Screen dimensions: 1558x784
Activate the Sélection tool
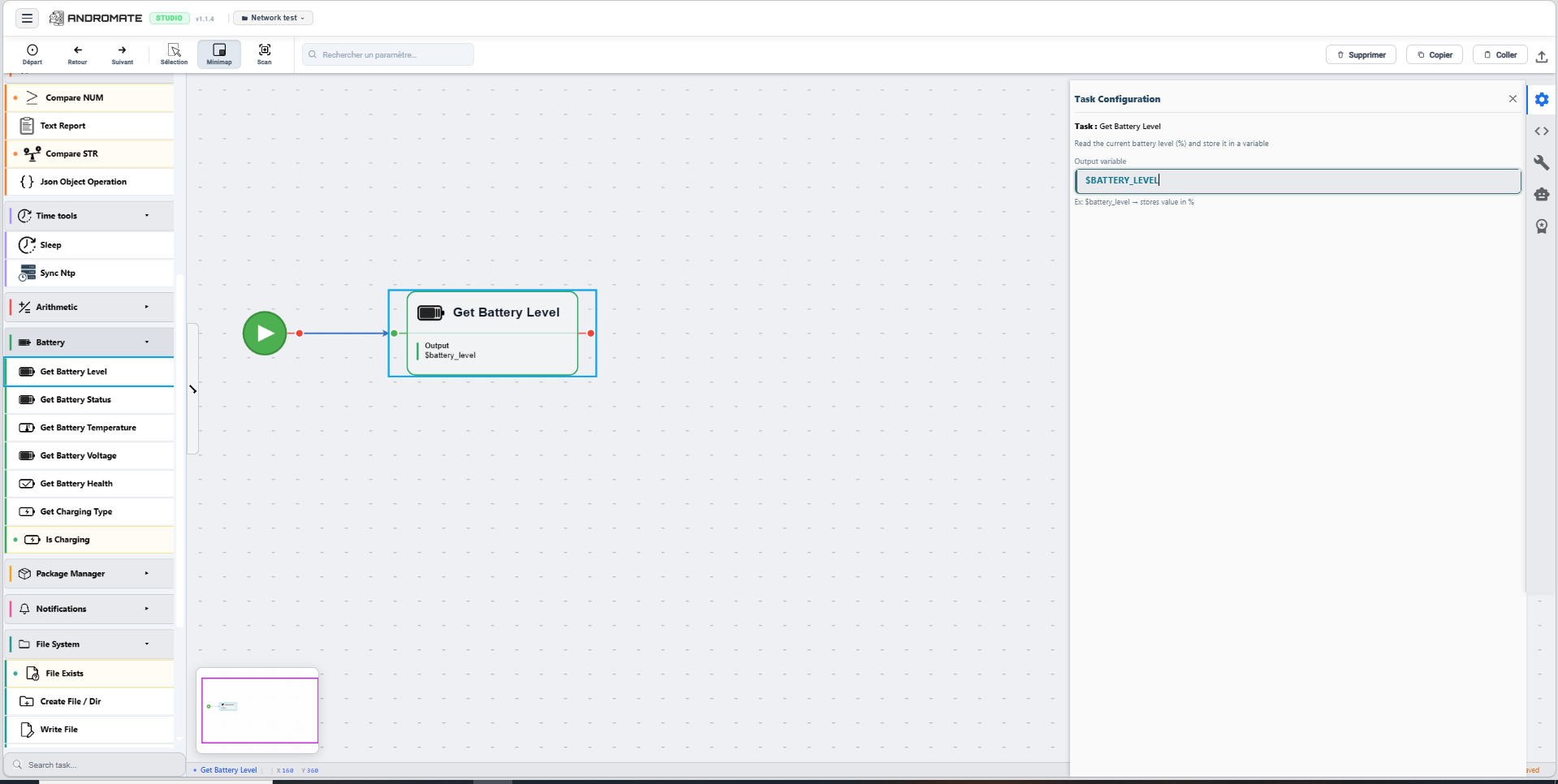pyautogui.click(x=174, y=54)
